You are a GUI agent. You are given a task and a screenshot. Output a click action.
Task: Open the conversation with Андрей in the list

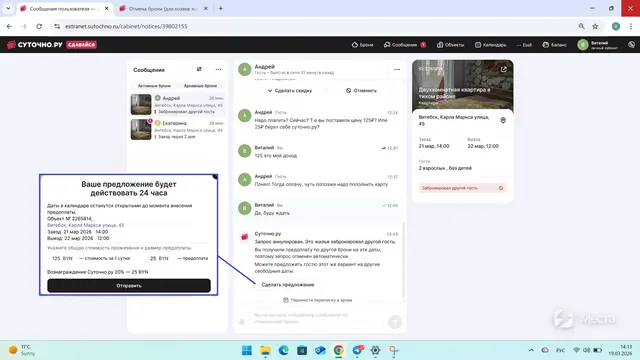click(x=178, y=104)
